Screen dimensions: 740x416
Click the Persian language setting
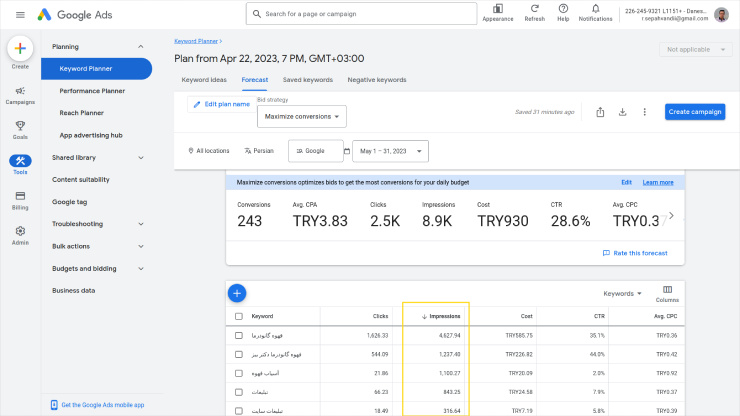click(259, 151)
